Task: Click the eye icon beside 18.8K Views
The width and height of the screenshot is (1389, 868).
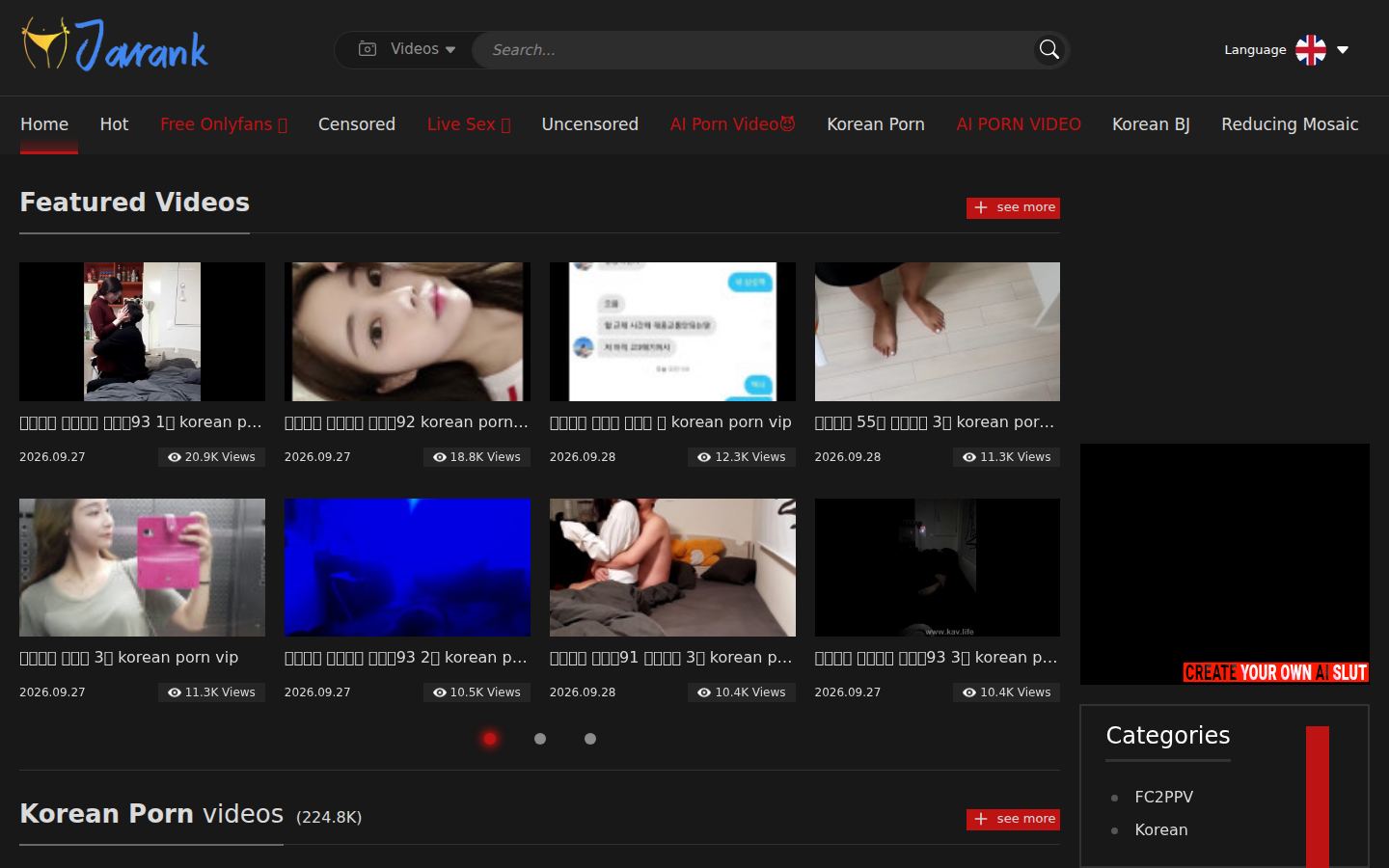Action: point(440,457)
